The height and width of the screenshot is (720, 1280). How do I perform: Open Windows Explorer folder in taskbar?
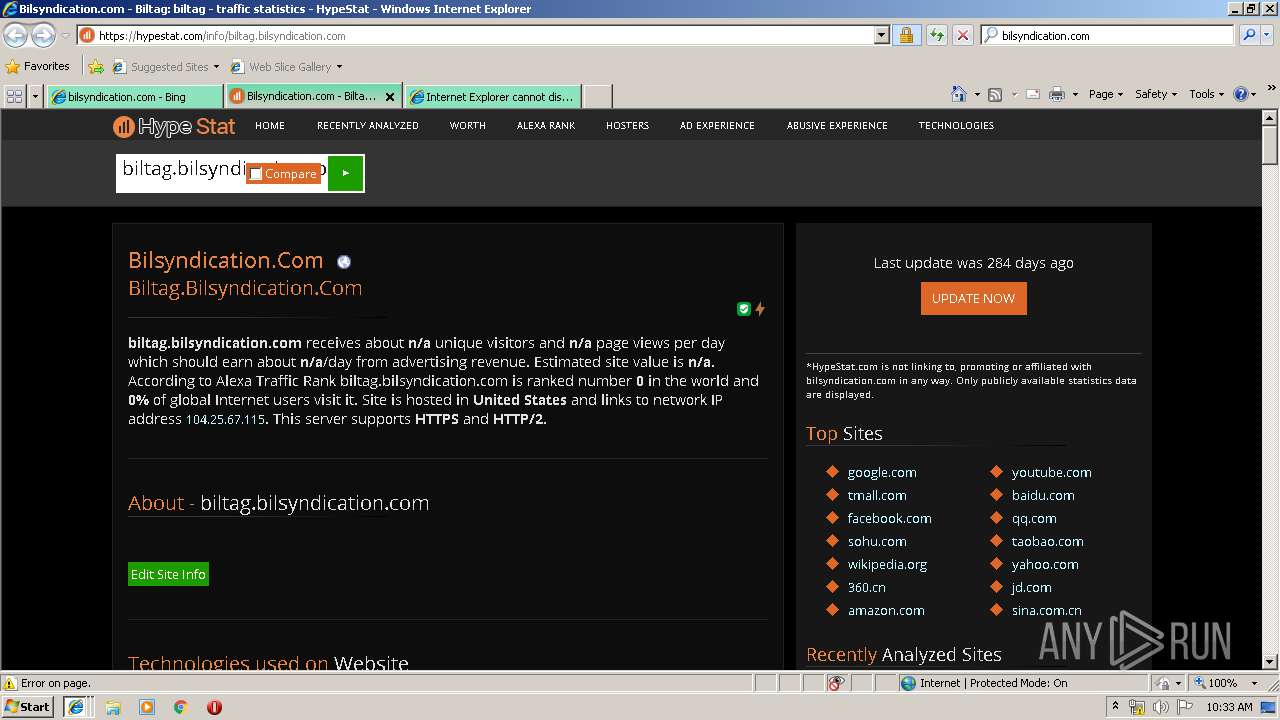(x=113, y=707)
